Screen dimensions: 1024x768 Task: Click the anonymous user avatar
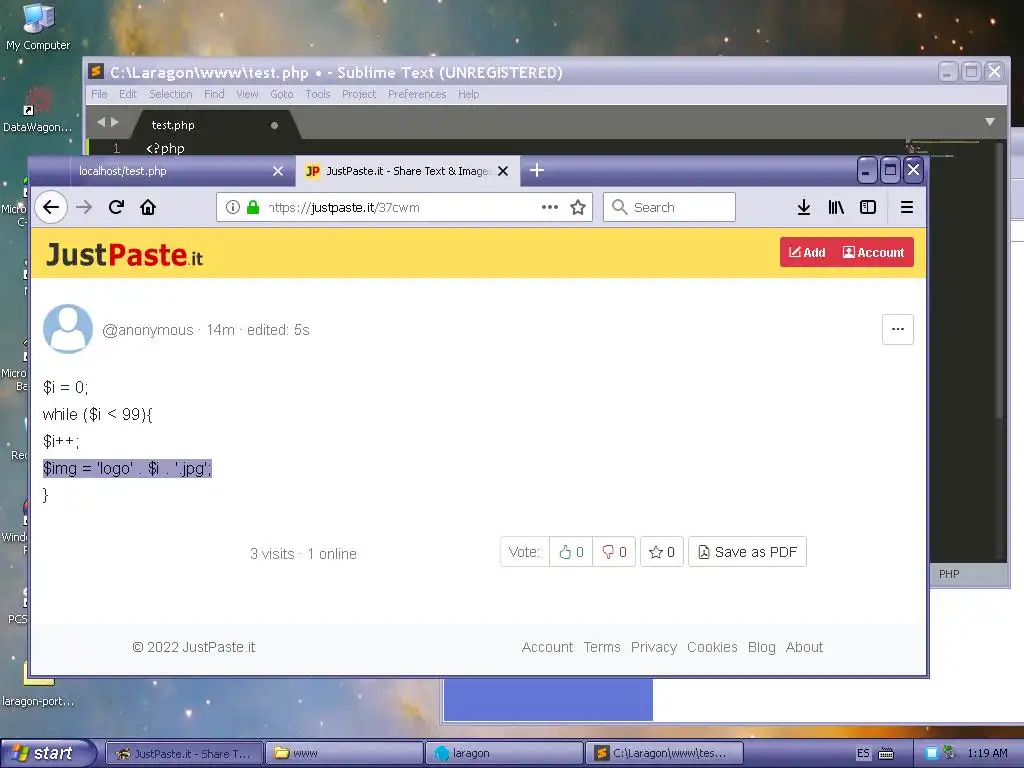pyautogui.click(x=68, y=328)
